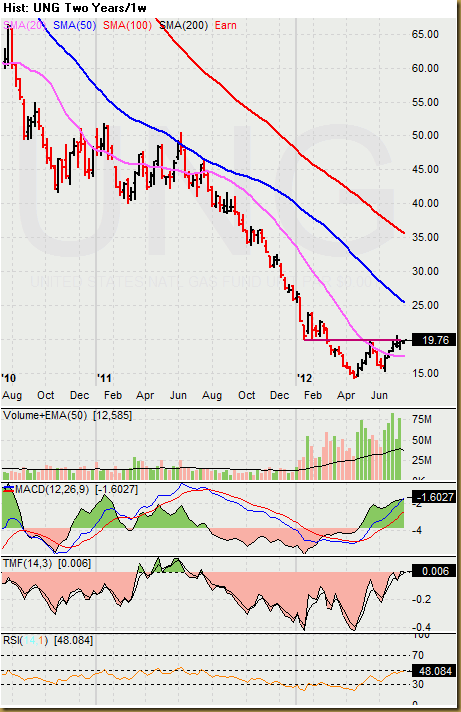The image size is (461, 712).
Task: Select the SMA(100) legend label
Action: (127, 25)
